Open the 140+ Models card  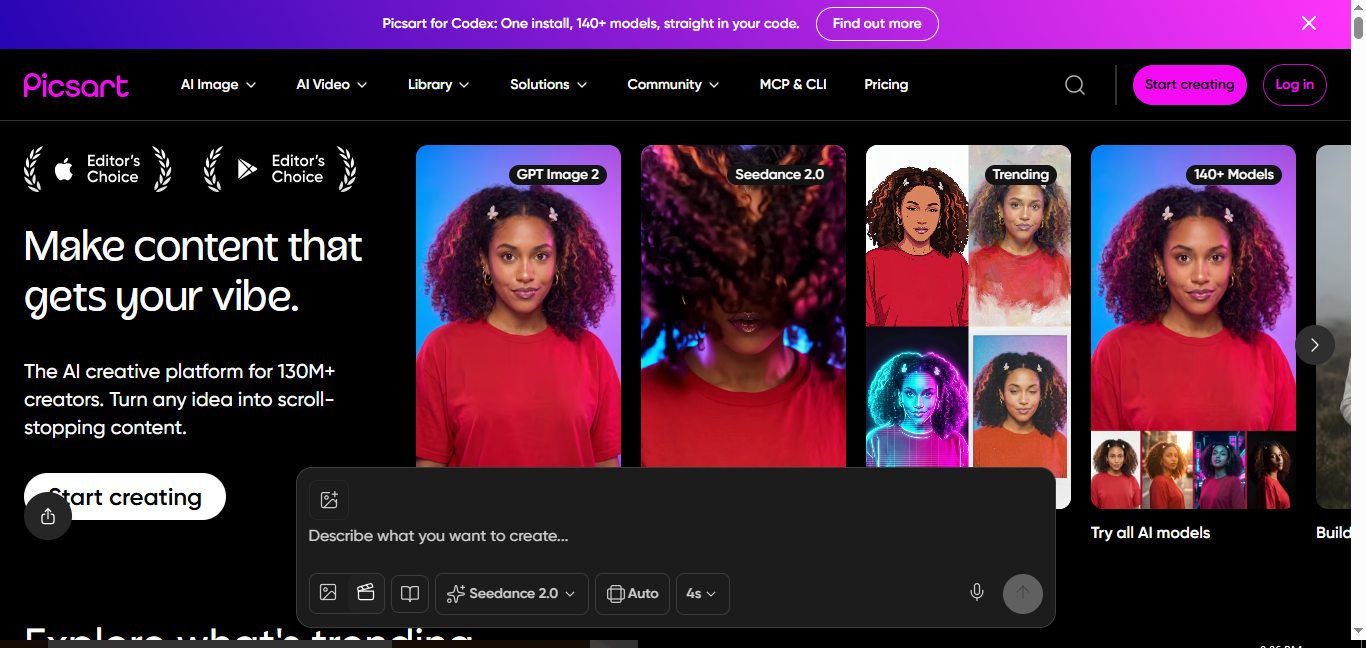pos(1193,327)
